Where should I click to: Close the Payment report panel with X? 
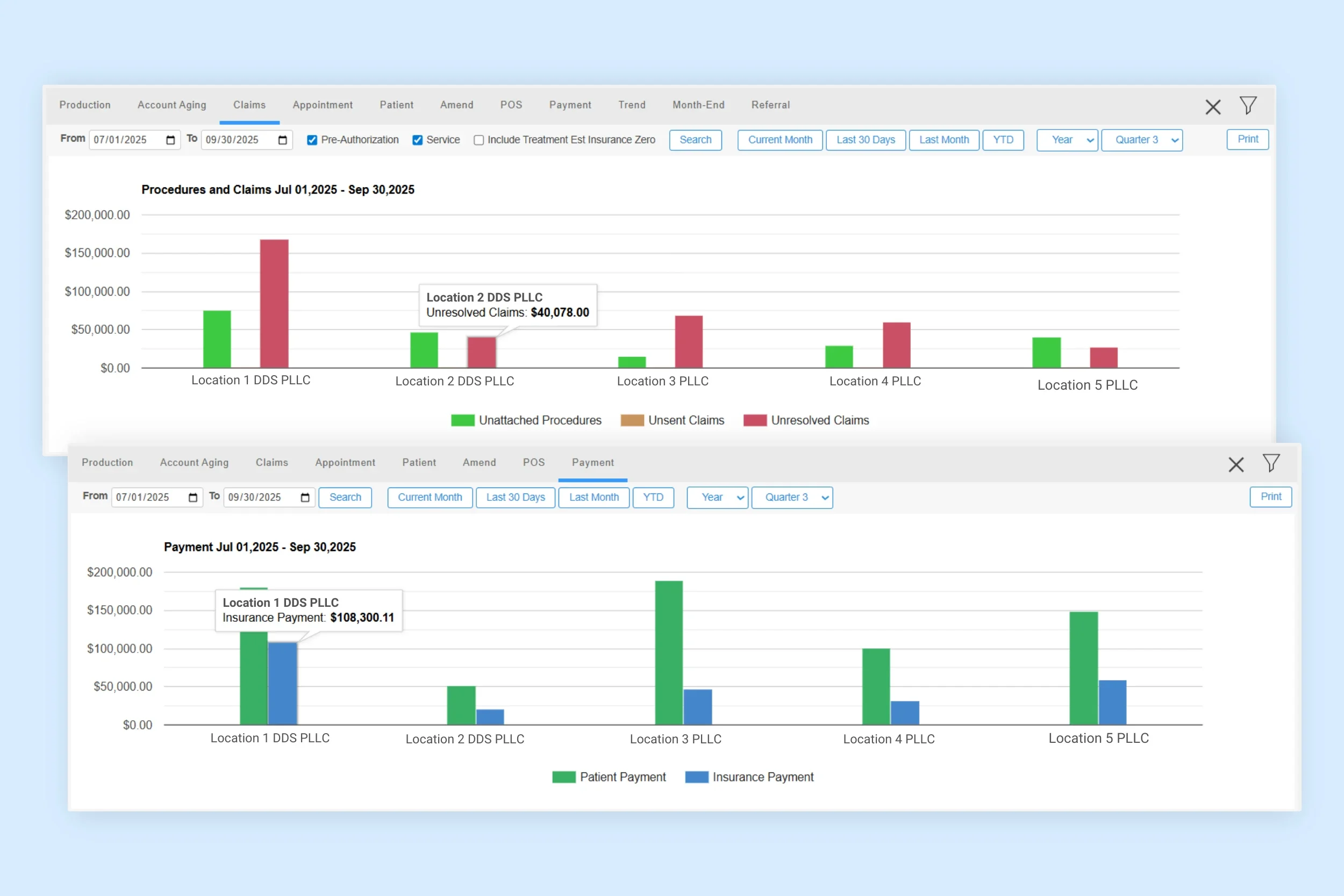(1236, 464)
